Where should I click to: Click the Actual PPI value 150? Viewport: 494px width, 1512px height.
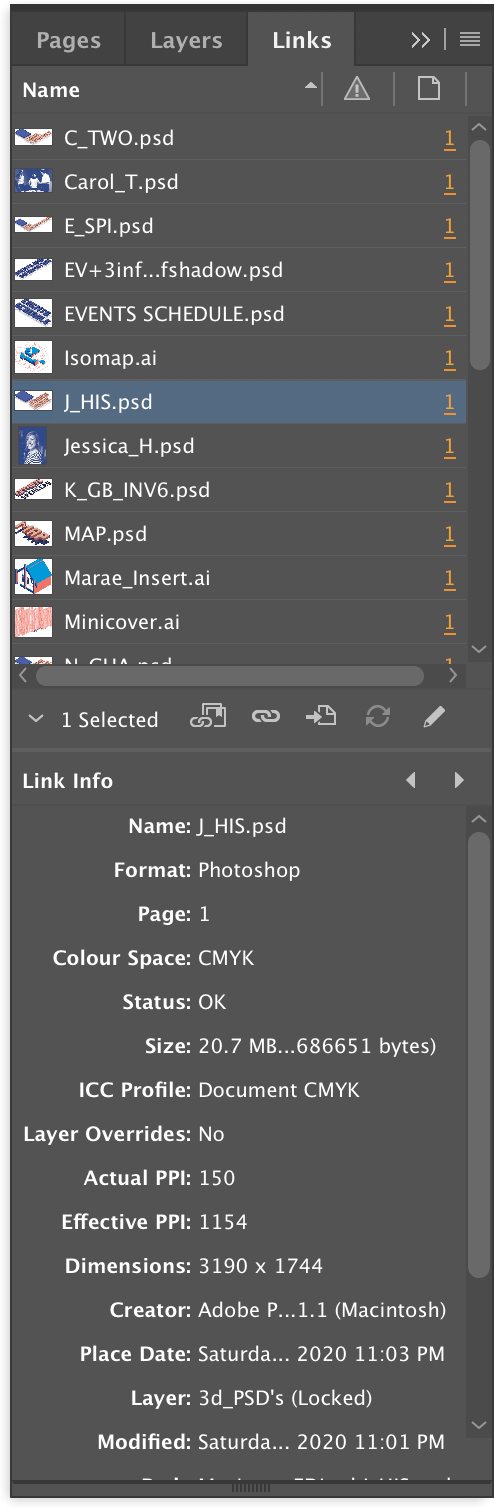click(x=217, y=1178)
